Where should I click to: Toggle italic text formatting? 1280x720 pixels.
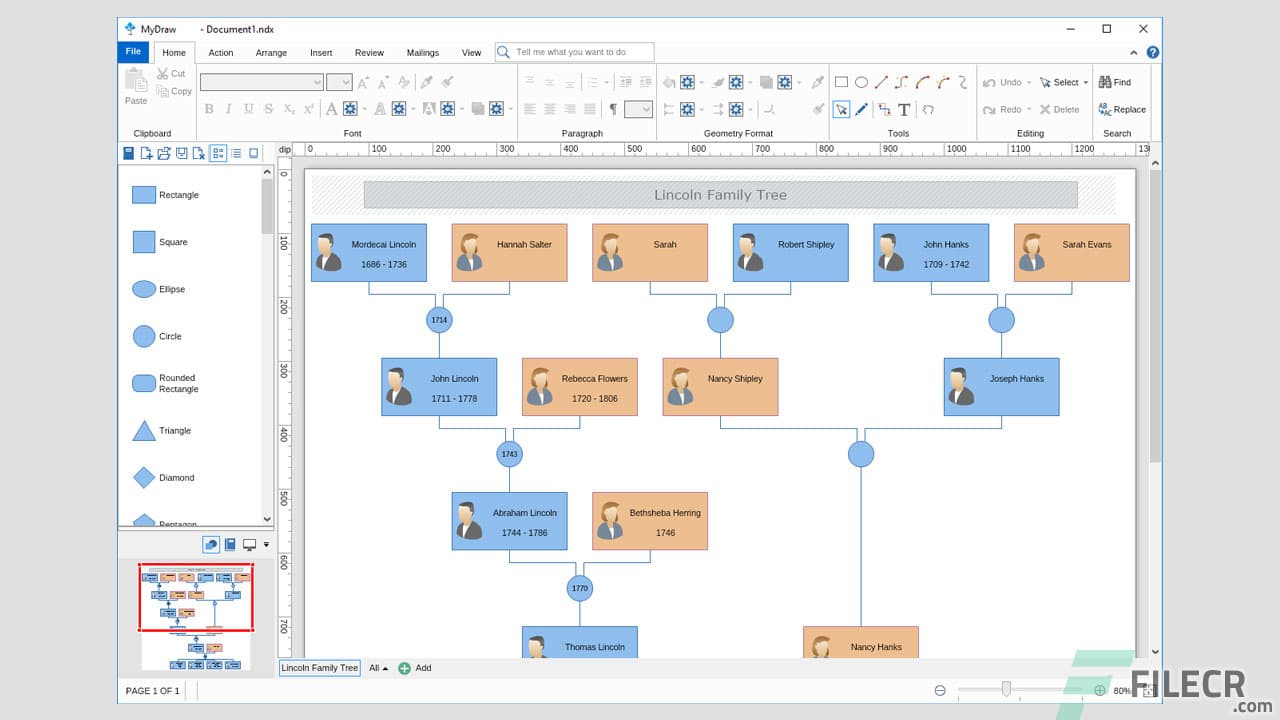point(228,108)
